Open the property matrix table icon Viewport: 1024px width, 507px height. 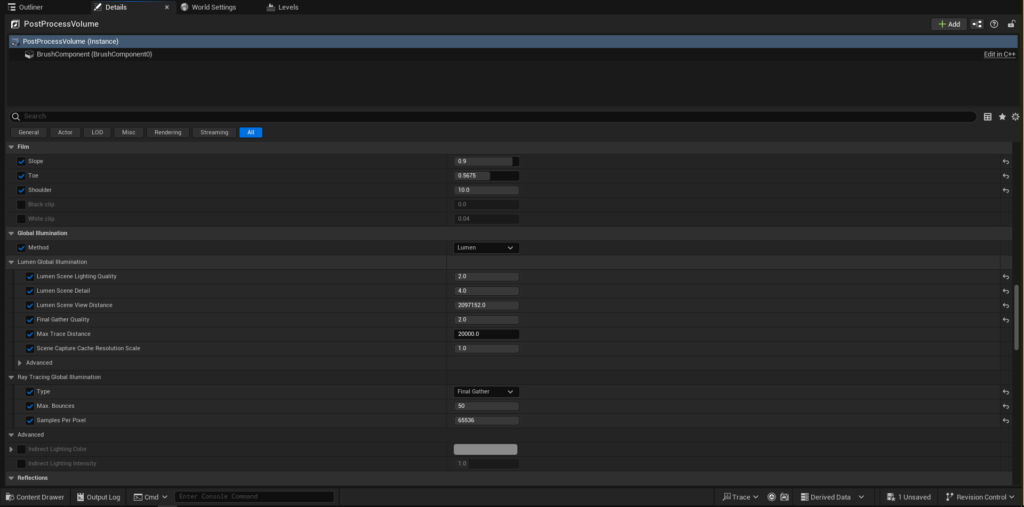[987, 117]
